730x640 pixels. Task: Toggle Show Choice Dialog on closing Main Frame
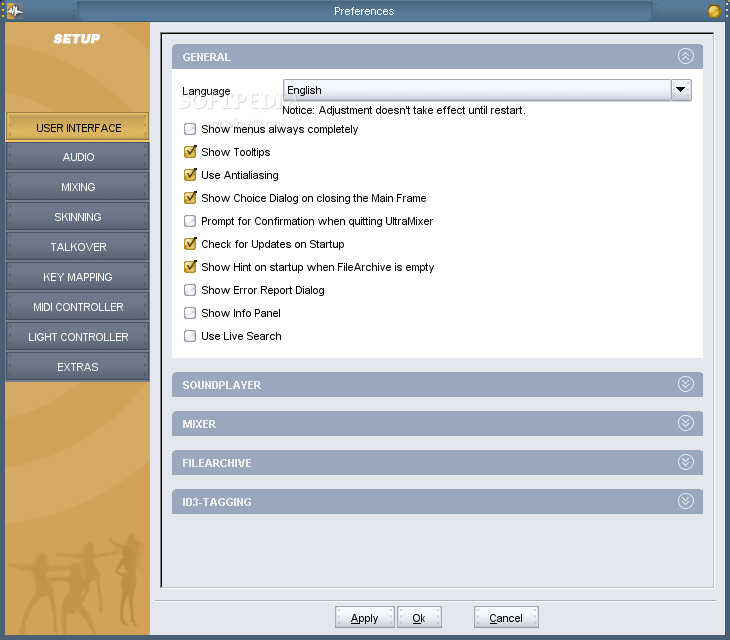(x=190, y=198)
